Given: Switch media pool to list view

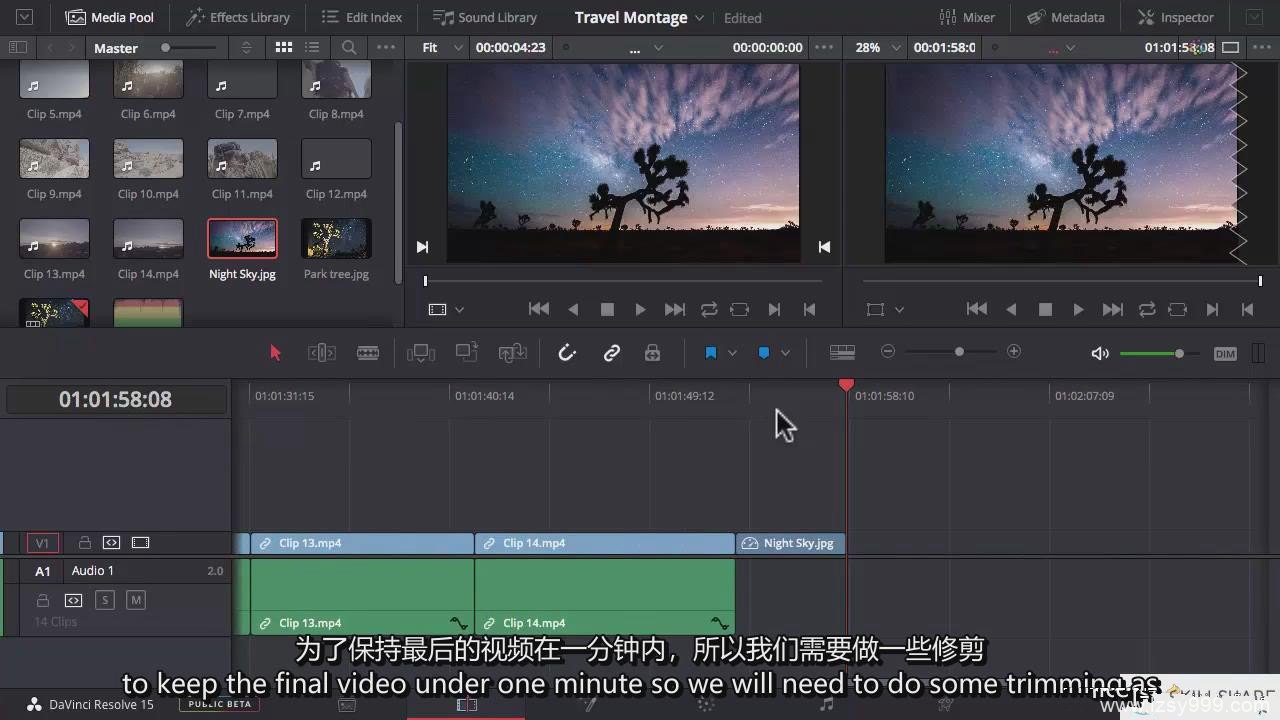Looking at the screenshot, I should click(312, 47).
